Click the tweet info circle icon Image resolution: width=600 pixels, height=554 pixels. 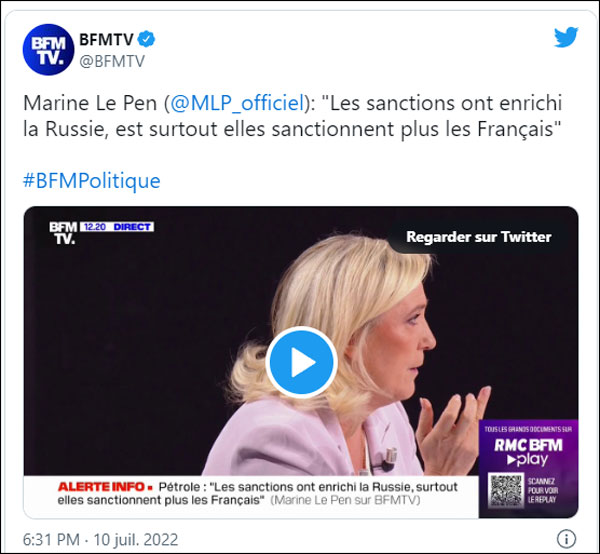(566, 539)
